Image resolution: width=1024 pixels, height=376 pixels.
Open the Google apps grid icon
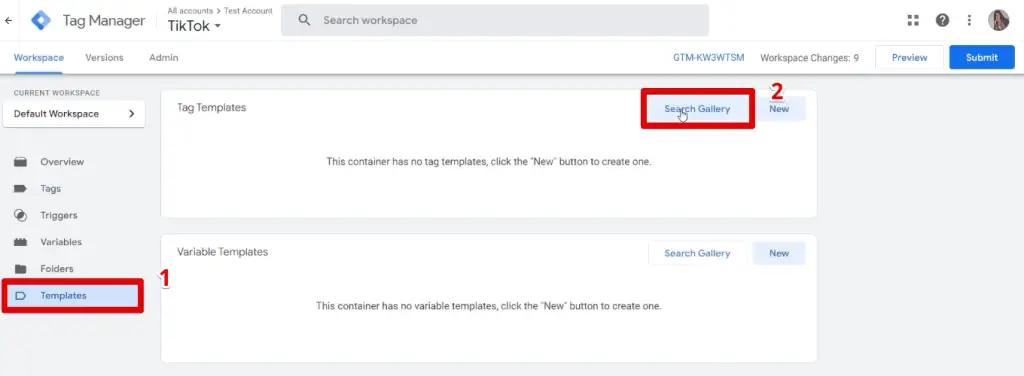click(913, 20)
